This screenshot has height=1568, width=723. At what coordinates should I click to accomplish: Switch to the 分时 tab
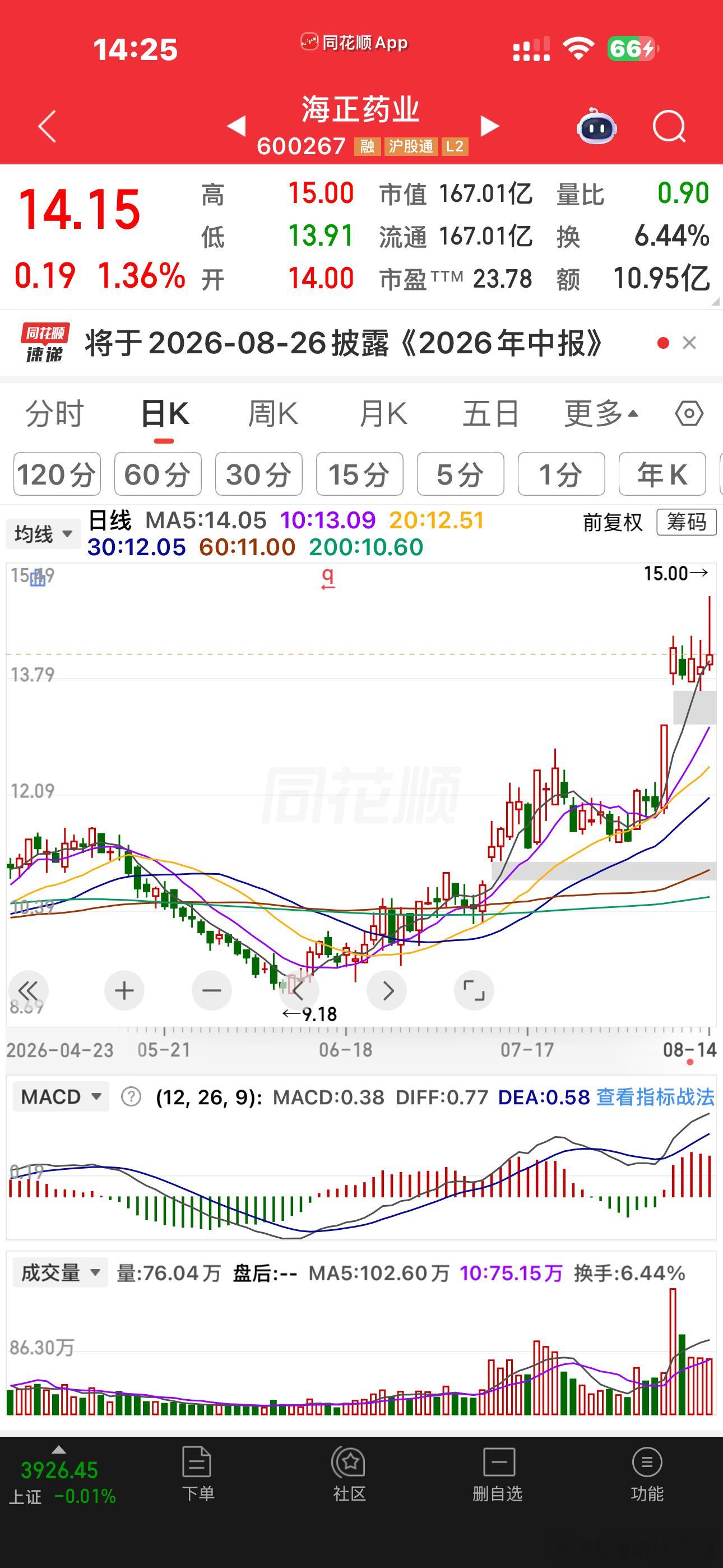click(54, 414)
